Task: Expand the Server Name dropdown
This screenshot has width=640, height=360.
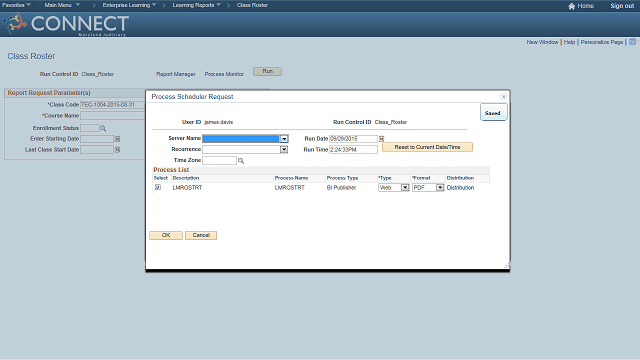Action: tap(284, 139)
